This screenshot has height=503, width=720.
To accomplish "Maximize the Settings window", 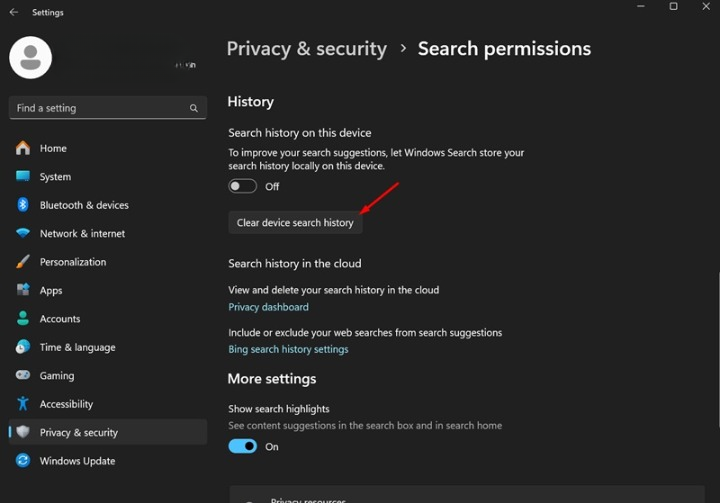I will pos(673,6).
